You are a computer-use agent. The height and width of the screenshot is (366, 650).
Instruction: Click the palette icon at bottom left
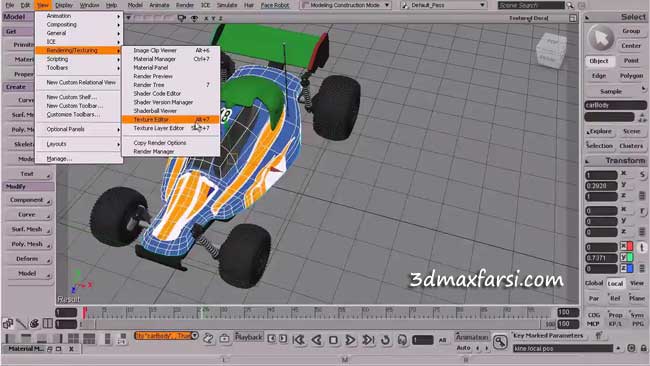tap(34, 323)
